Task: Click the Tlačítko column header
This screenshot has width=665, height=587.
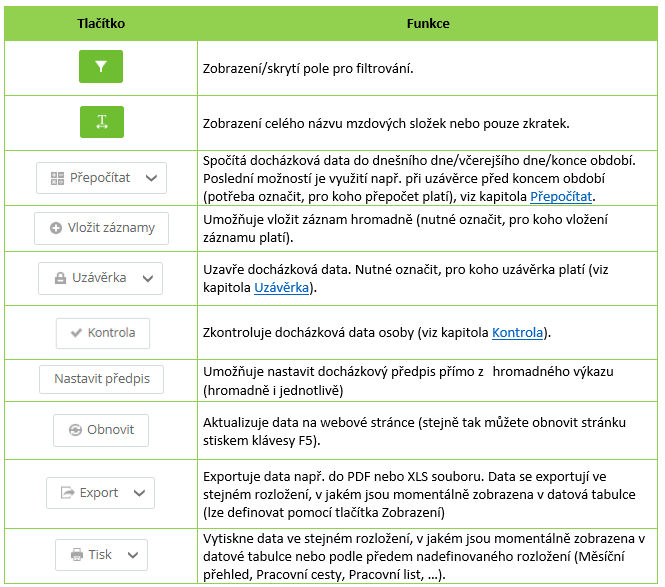Action: [100, 22]
